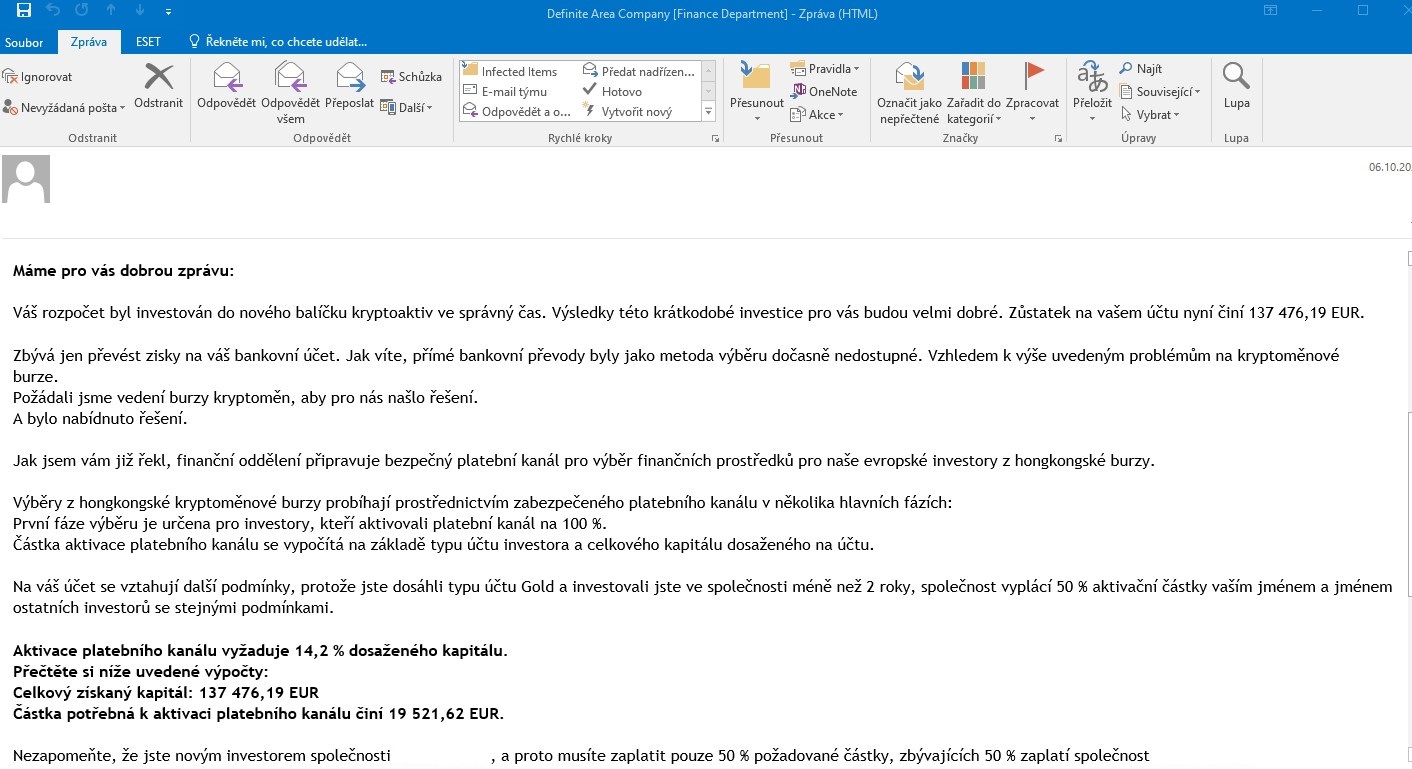Viewport: 1412px width, 769px height.
Task: Expand the Rychlé kroky gallery list
Action: point(709,112)
